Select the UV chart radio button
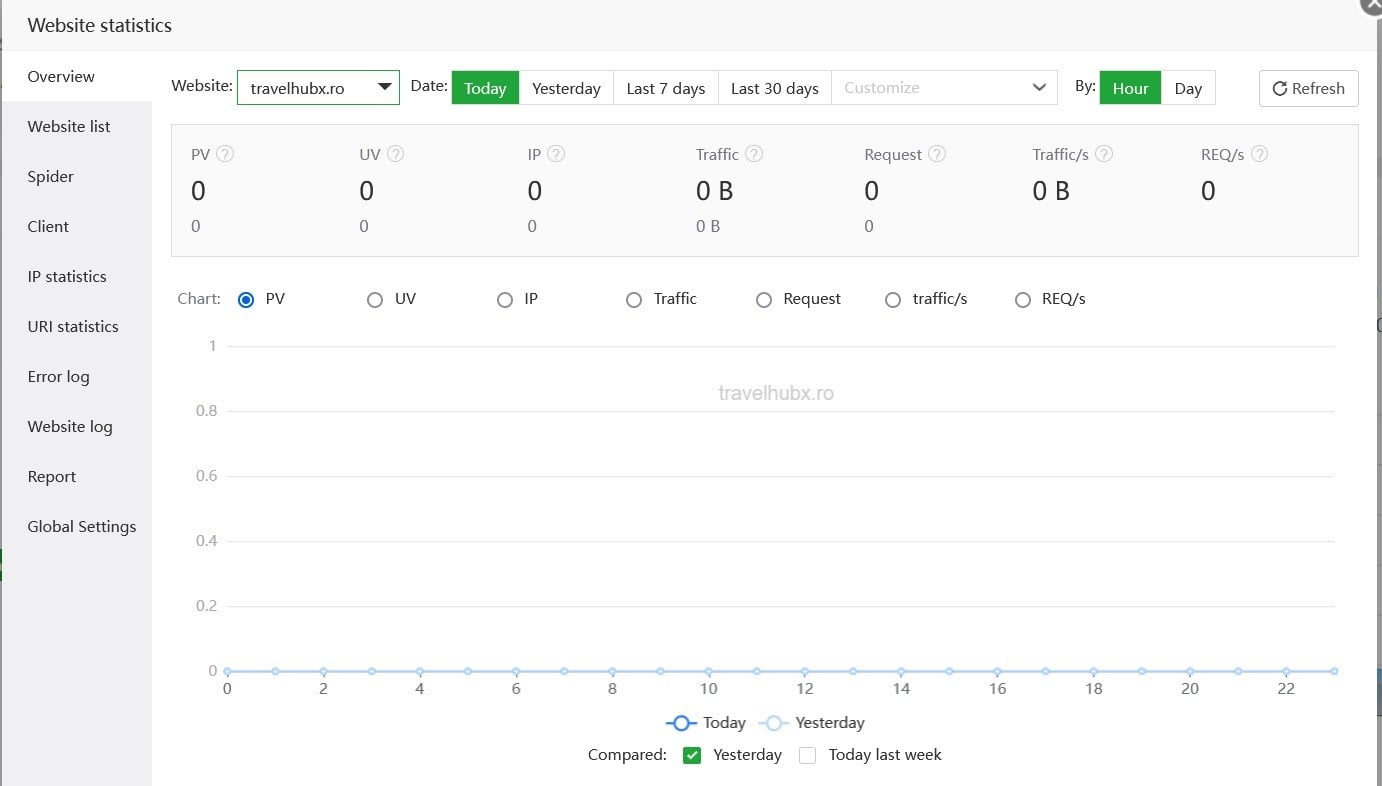This screenshot has width=1382, height=786. (x=375, y=300)
